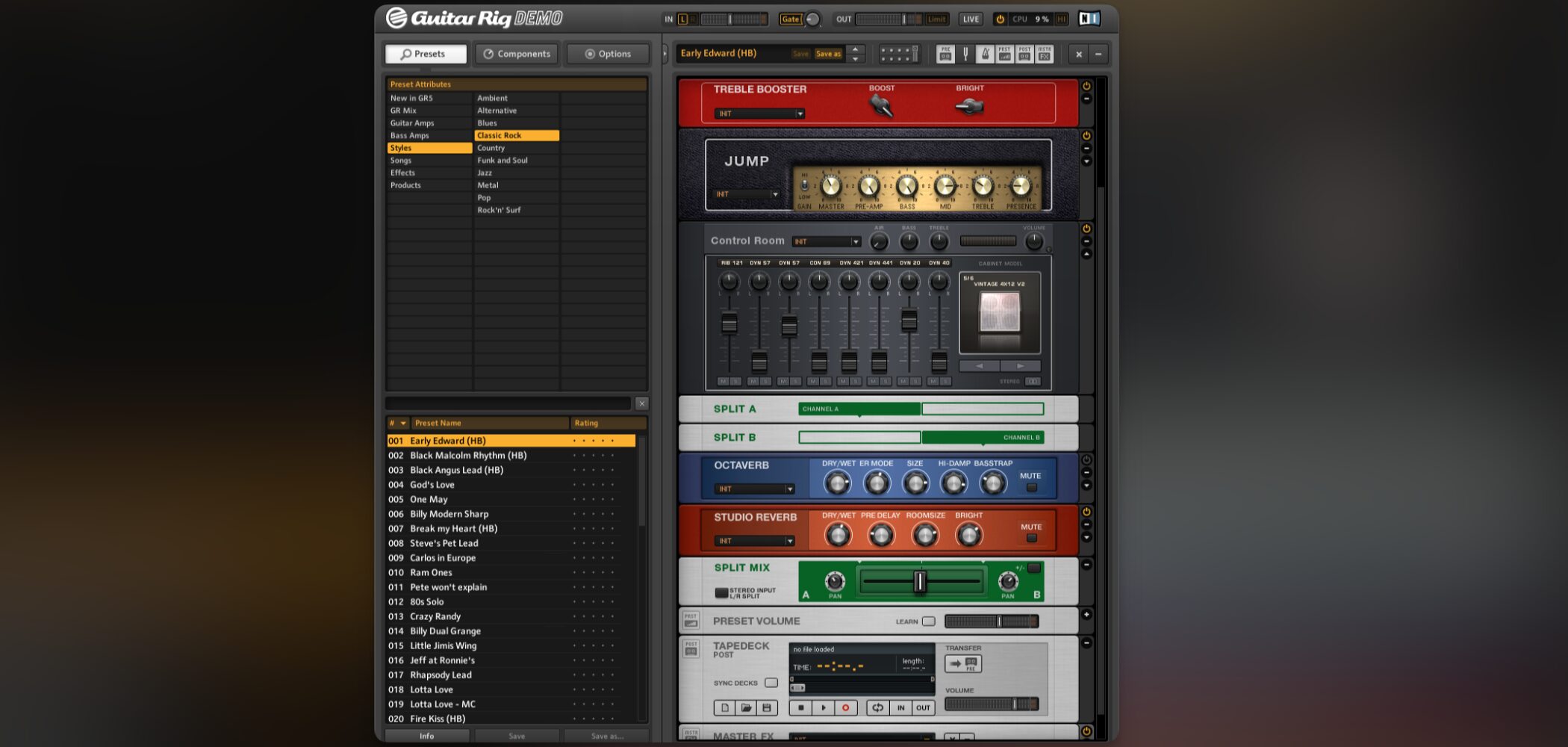Toggle the output Limit button
The image size is (1568, 747).
[936, 19]
